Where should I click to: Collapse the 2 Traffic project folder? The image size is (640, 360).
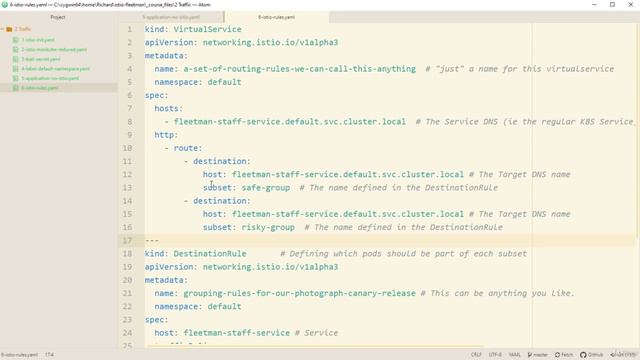(x=2, y=29)
